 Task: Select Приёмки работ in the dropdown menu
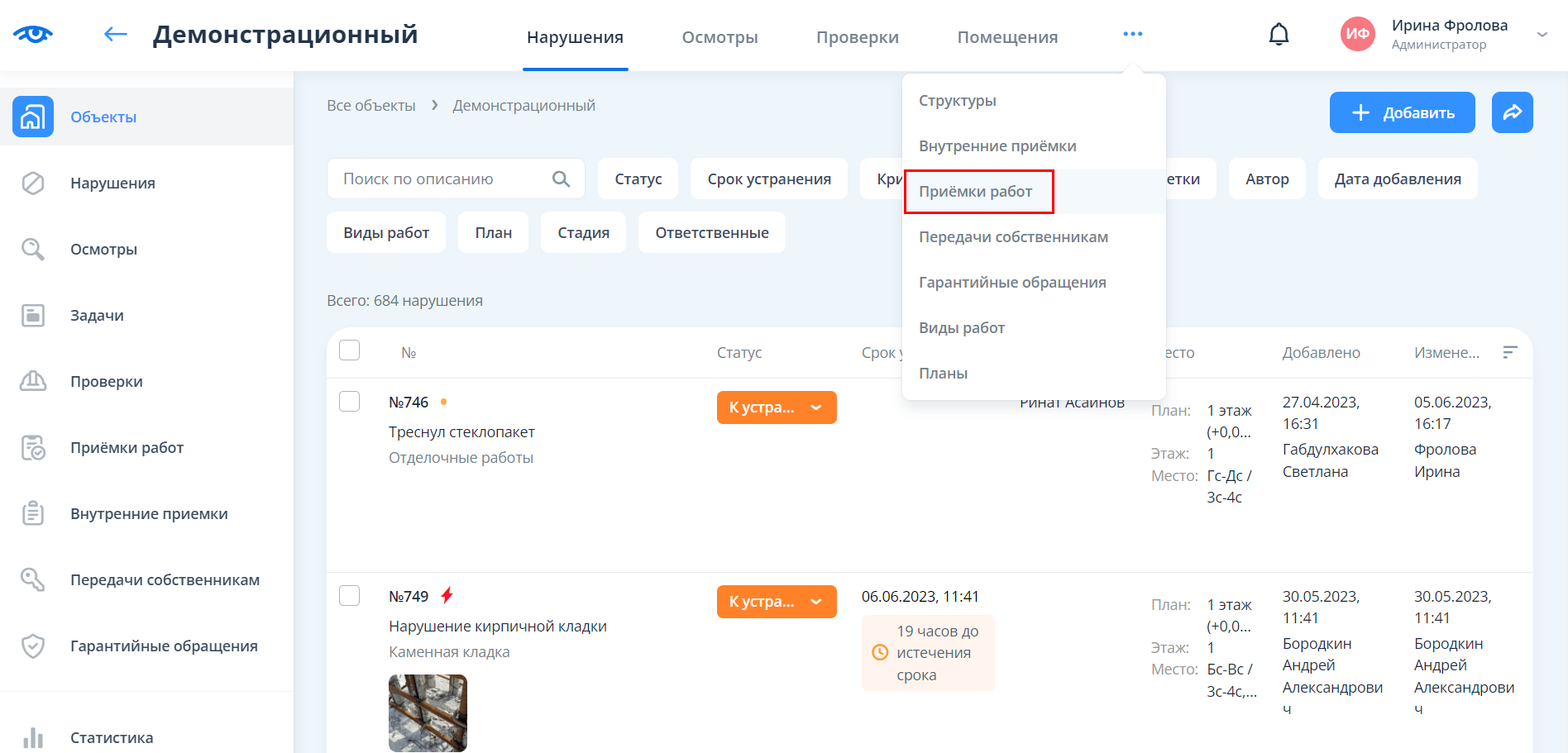(976, 192)
